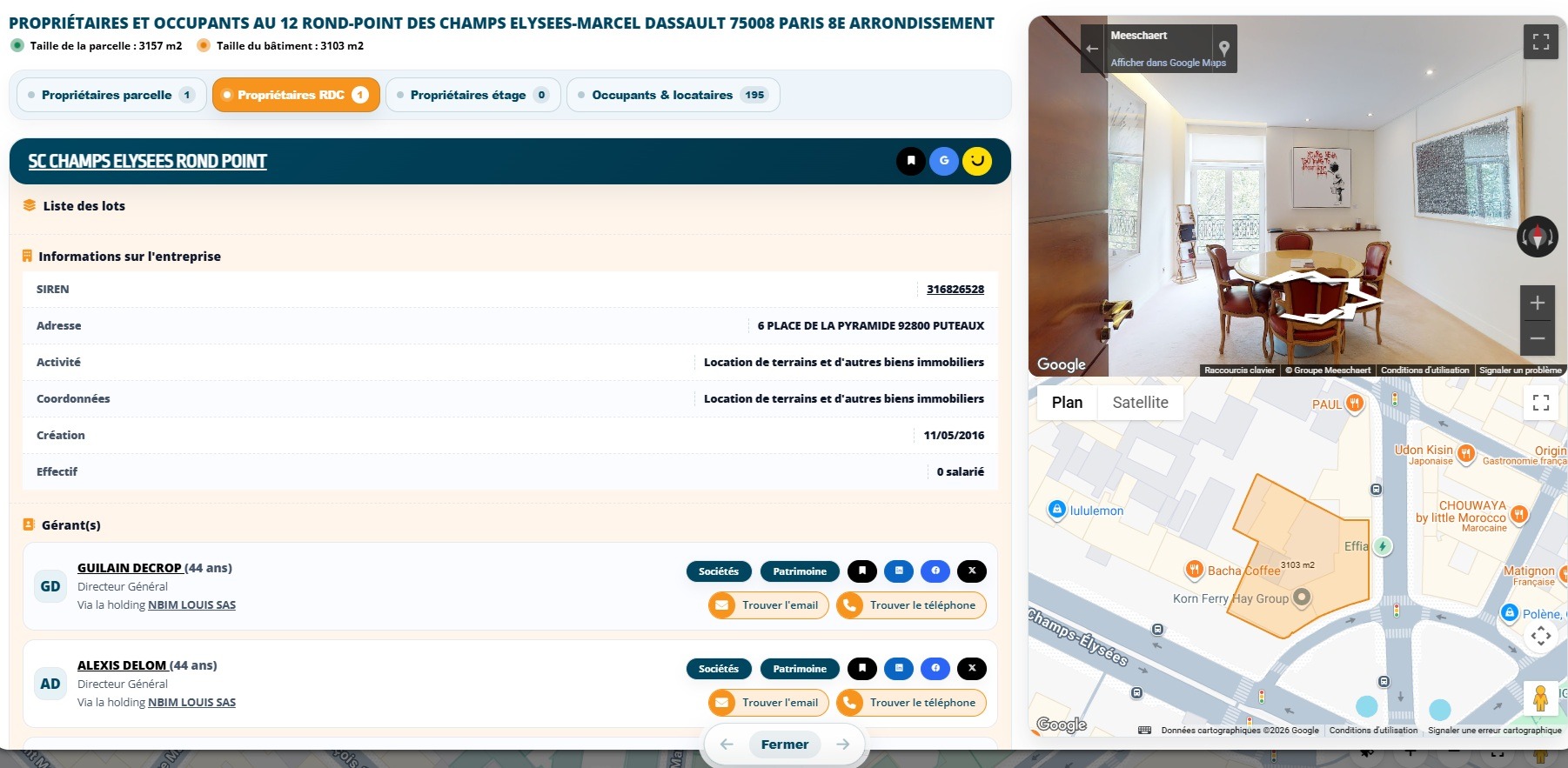
Task: Select the Propriétaires RDC tab
Action: pos(296,95)
